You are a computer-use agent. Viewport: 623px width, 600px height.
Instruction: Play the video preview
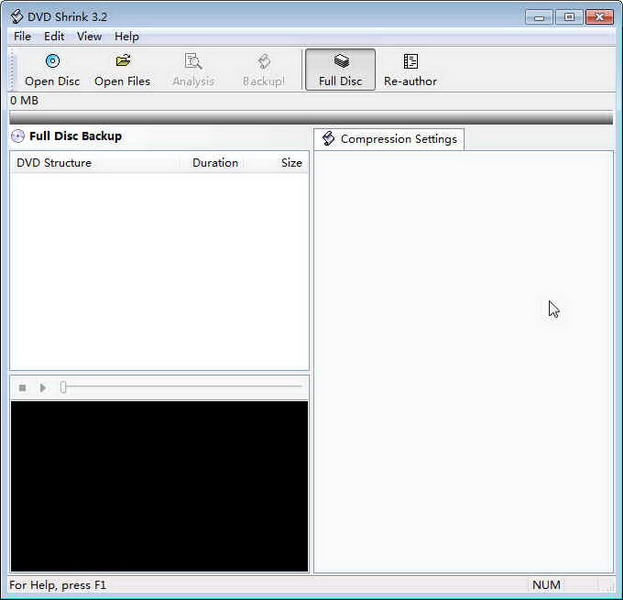pos(43,387)
